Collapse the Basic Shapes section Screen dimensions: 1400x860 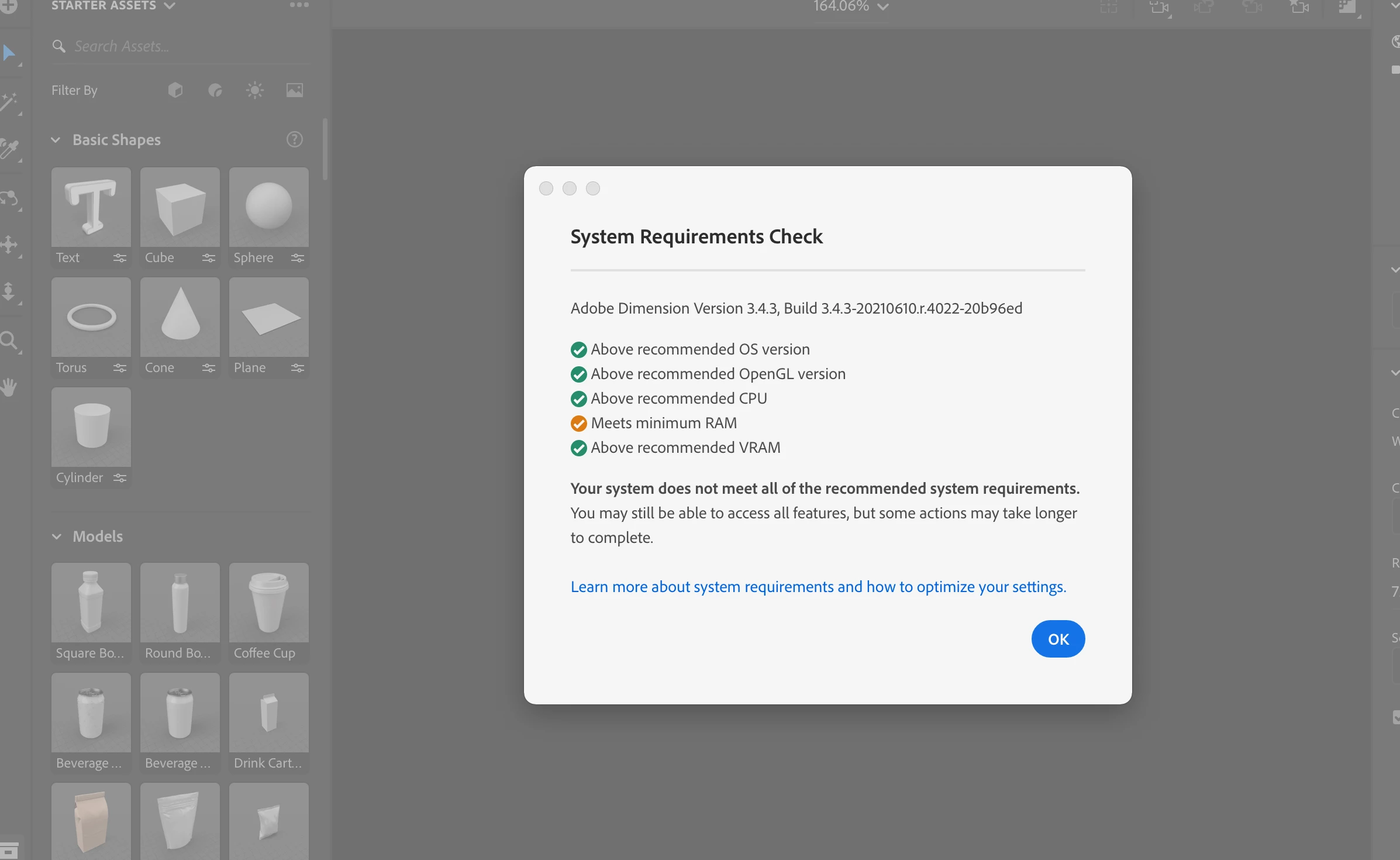(x=56, y=140)
